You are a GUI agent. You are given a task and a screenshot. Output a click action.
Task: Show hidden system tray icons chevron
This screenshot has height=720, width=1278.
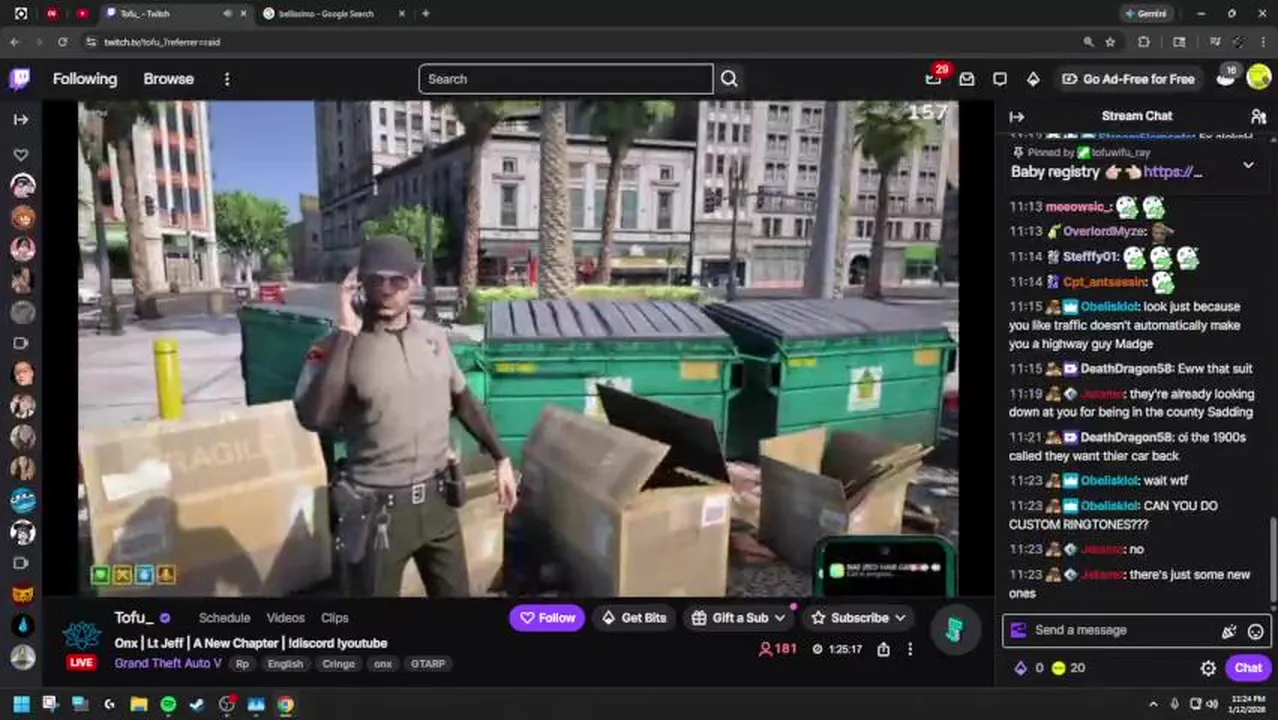point(1153,704)
